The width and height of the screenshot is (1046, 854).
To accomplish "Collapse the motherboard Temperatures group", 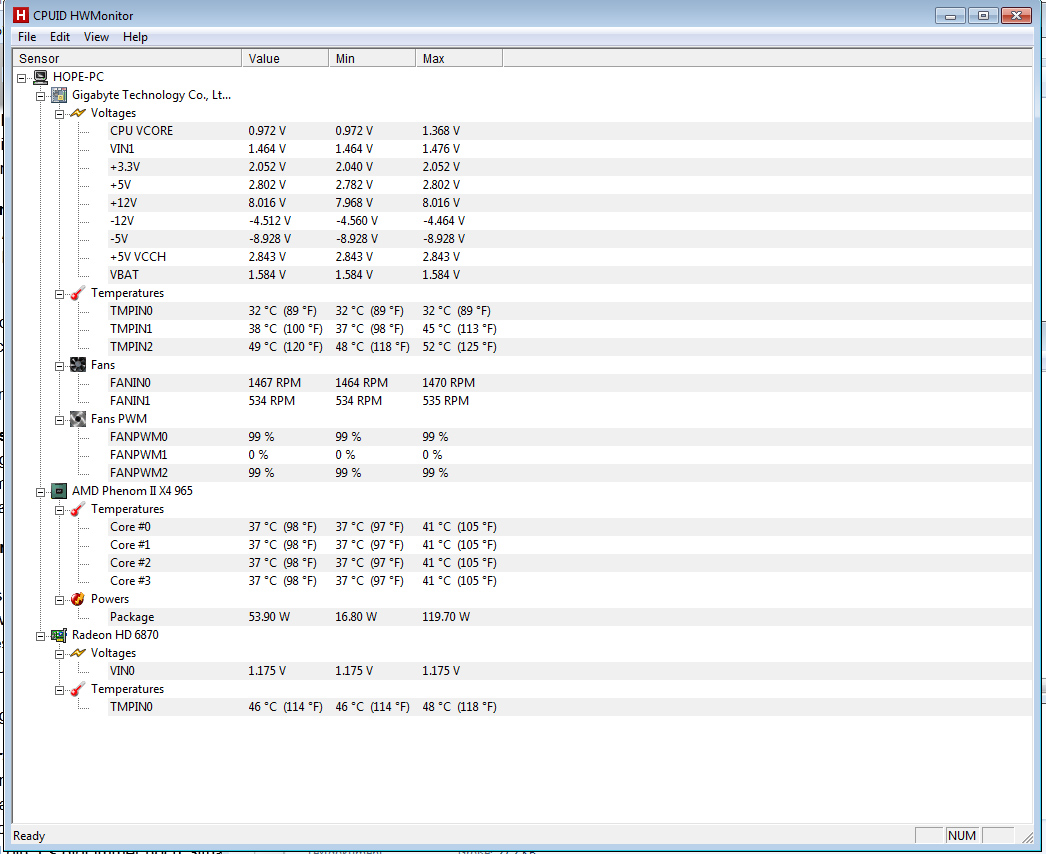I will pyautogui.click(x=59, y=294).
